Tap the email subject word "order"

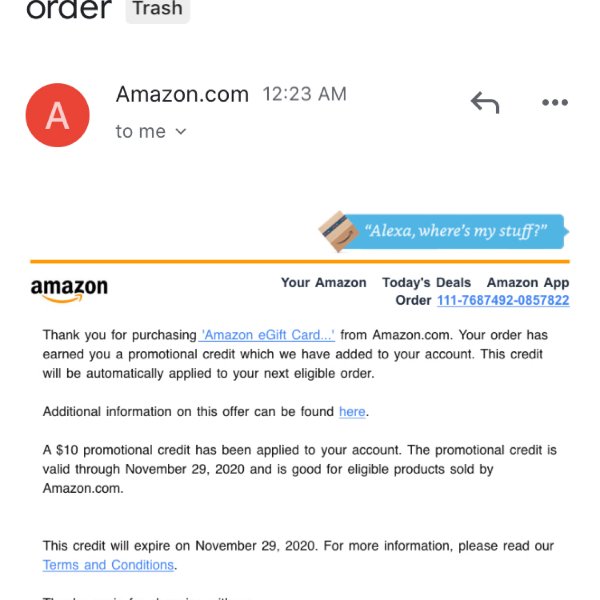(69, 8)
